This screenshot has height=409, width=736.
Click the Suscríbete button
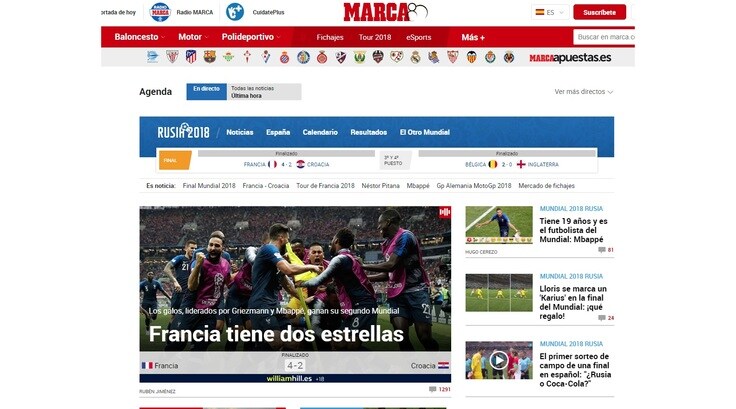[599, 12]
